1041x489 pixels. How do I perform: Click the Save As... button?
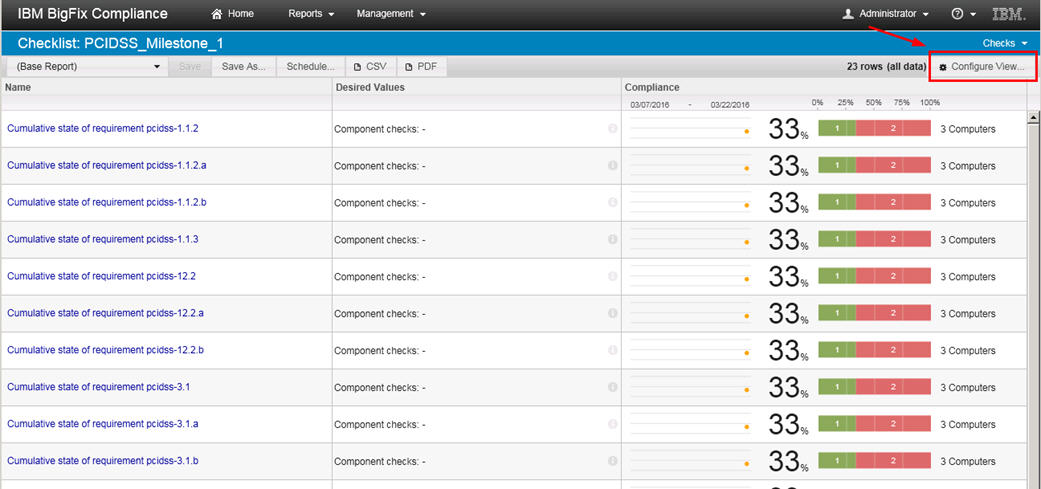[x=244, y=66]
